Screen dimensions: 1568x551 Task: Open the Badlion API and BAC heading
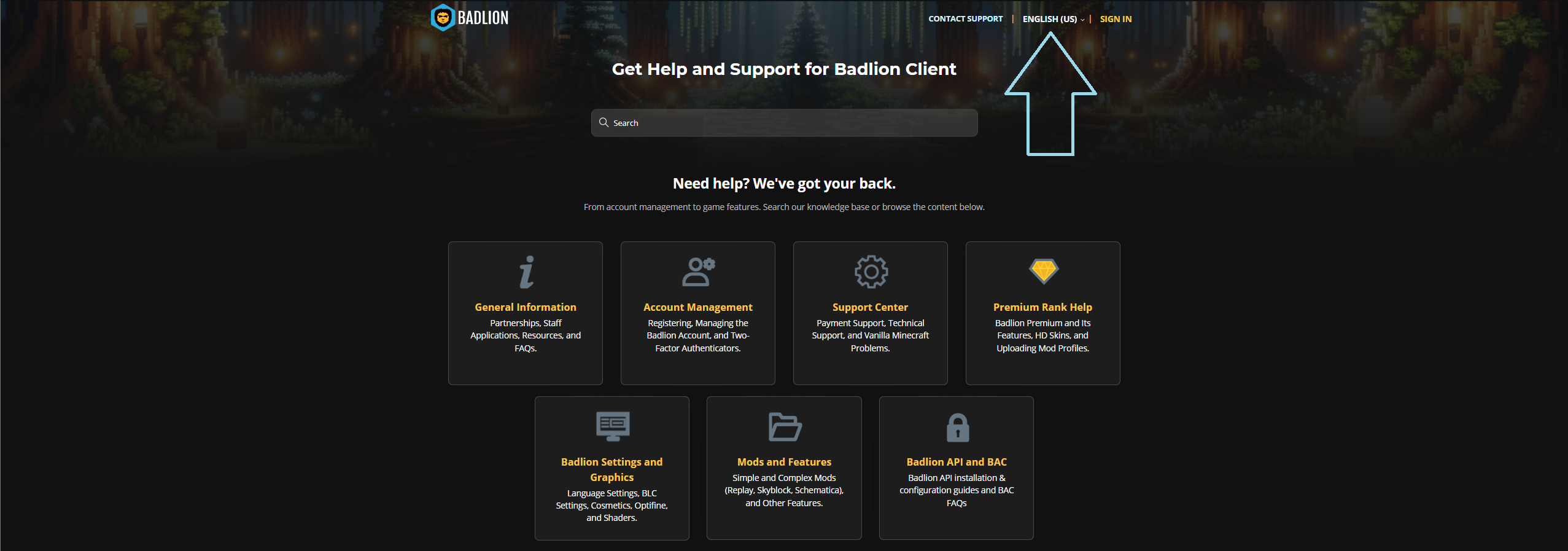(x=957, y=462)
